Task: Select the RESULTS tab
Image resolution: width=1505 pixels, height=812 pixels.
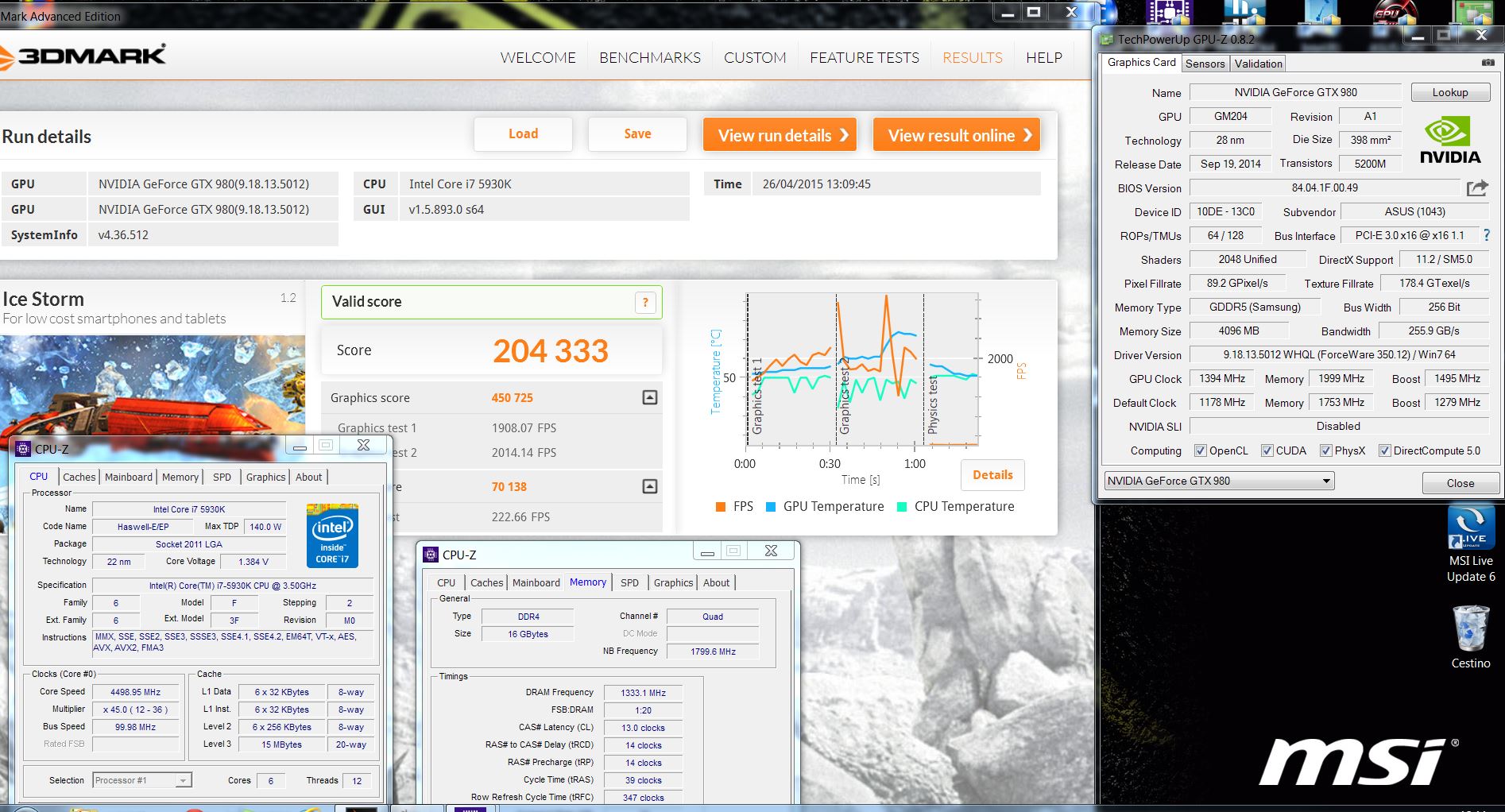Action: tap(973, 58)
